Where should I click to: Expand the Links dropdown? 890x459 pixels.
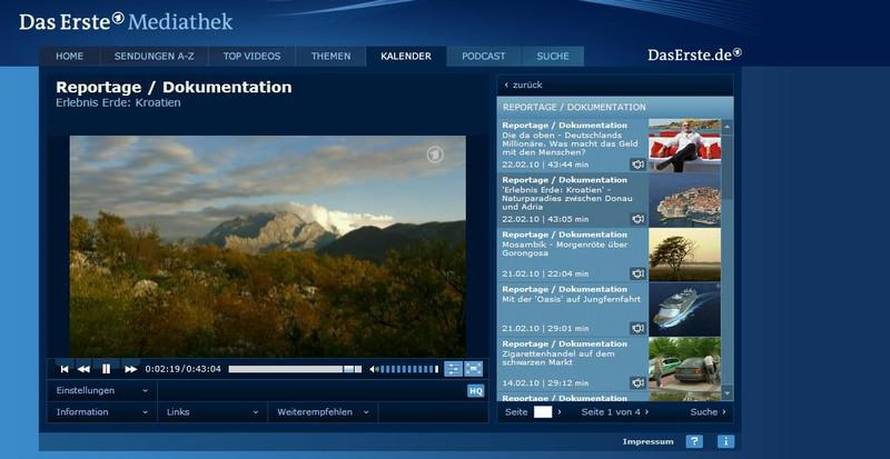[x=212, y=412]
